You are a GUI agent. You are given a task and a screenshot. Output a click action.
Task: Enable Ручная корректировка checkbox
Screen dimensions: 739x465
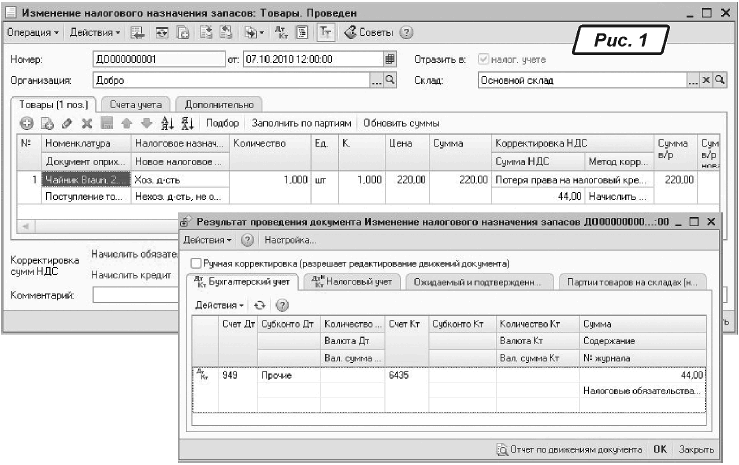pyautogui.click(x=196, y=263)
